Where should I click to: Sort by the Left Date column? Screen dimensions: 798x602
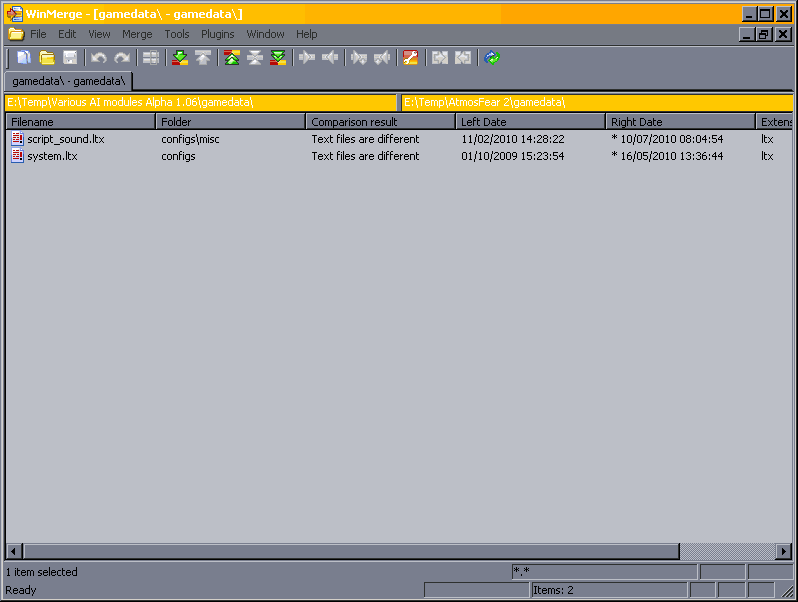point(530,122)
